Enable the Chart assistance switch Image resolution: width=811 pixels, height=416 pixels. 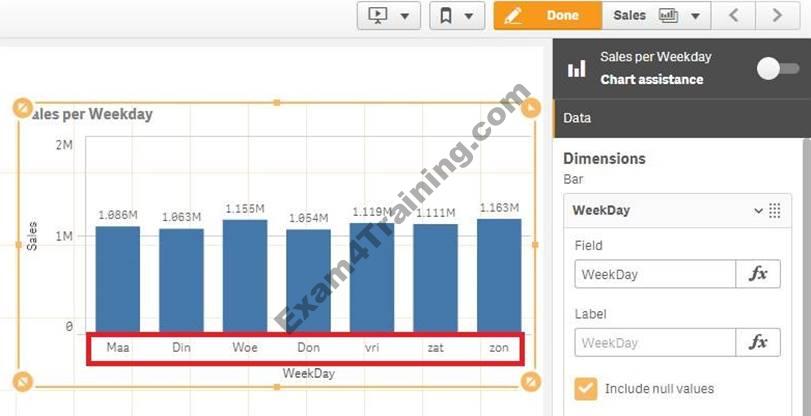tap(778, 69)
